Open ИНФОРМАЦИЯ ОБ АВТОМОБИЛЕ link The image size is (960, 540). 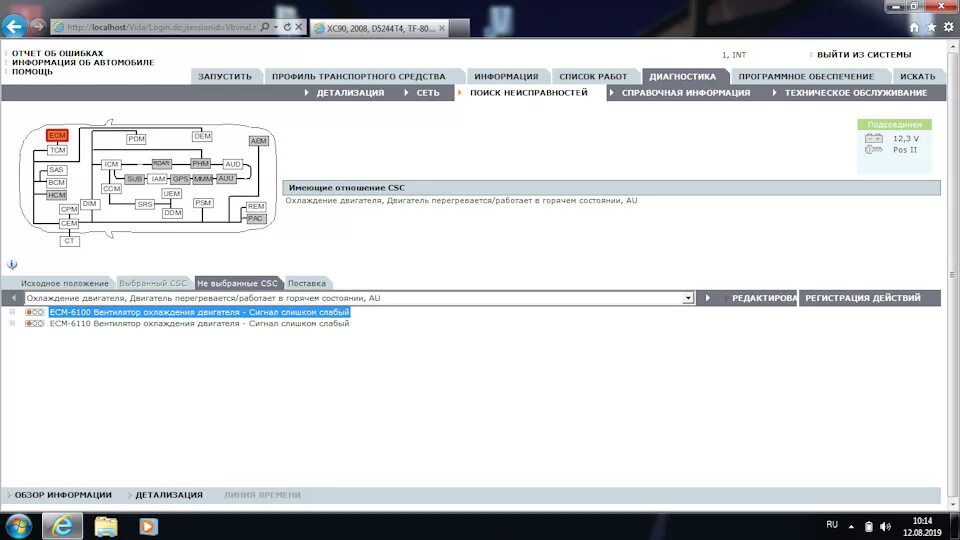(x=83, y=62)
